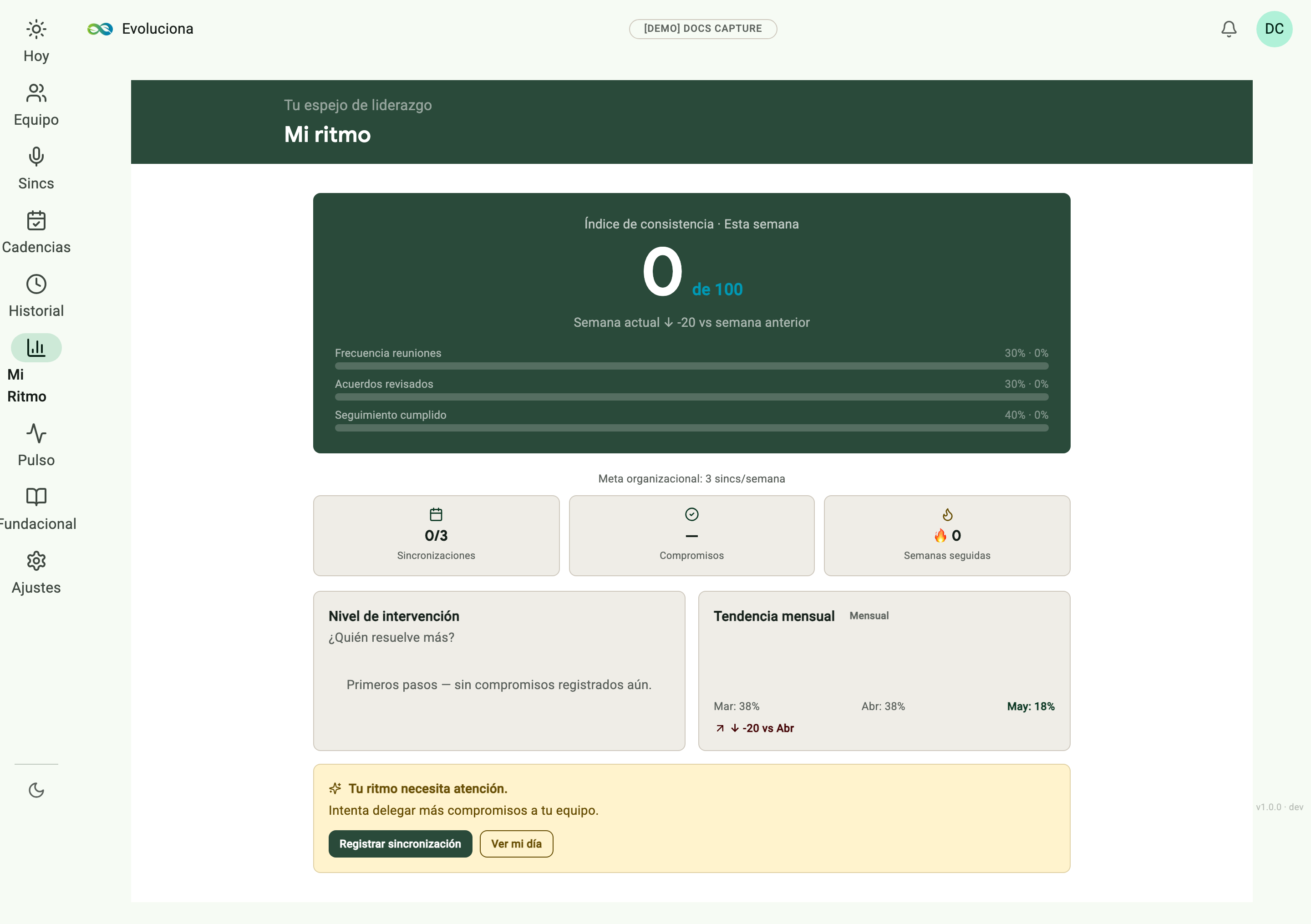Click the Mensual label in Tendencia mensual

coord(869,615)
